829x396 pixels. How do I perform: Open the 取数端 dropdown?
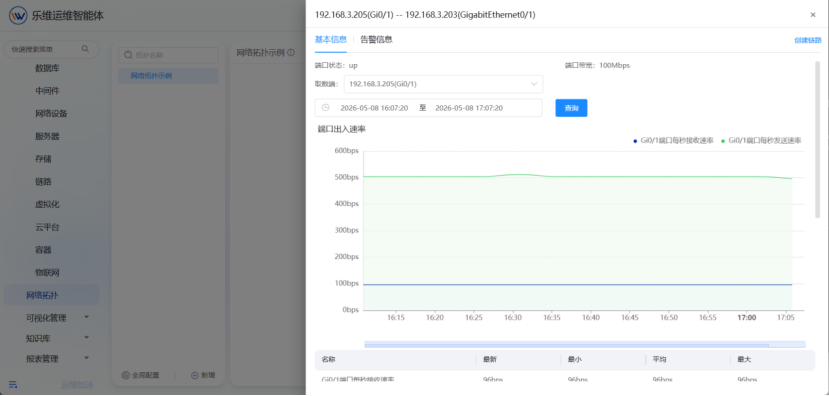click(444, 84)
